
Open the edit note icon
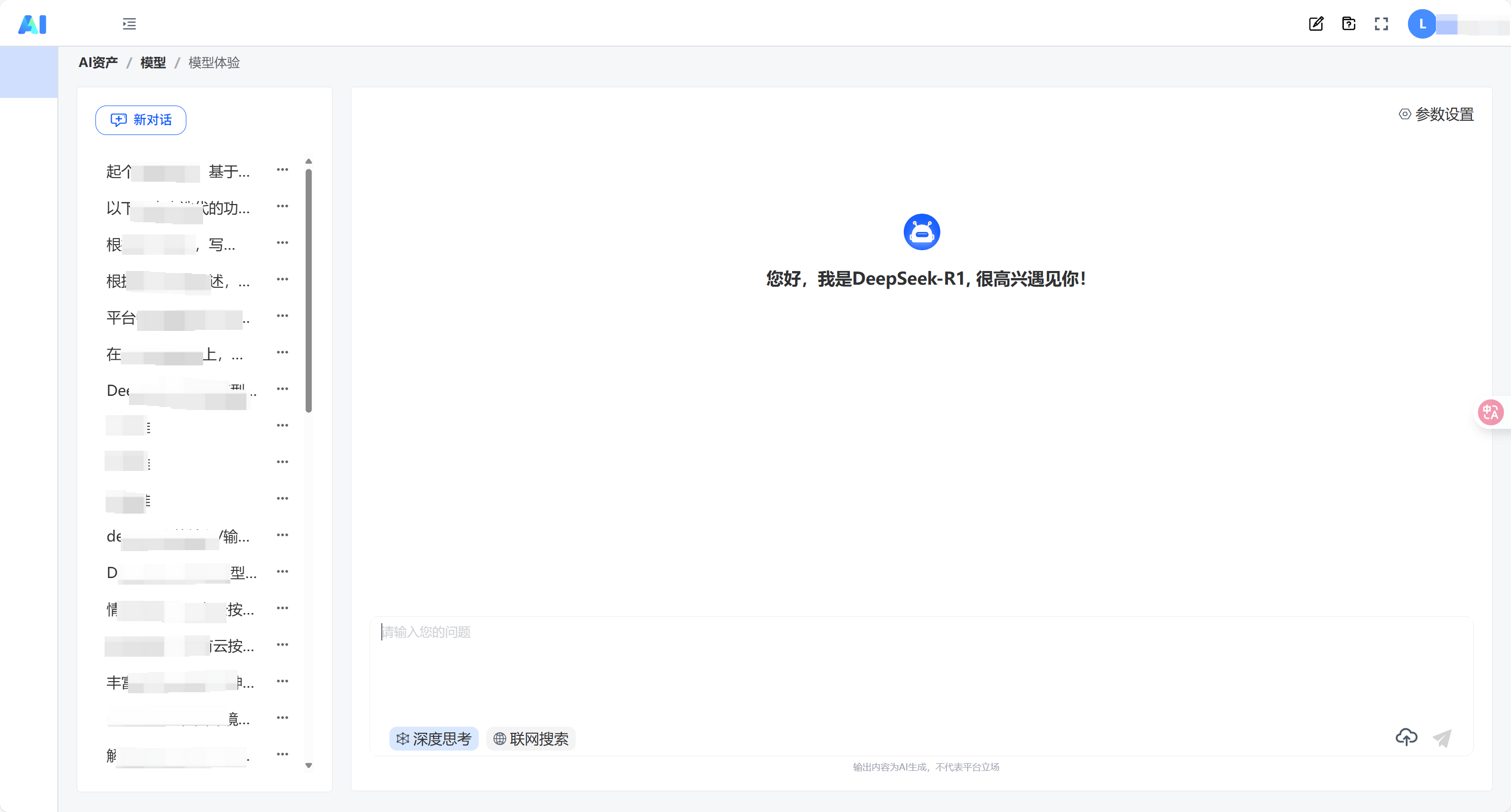pos(1316,24)
